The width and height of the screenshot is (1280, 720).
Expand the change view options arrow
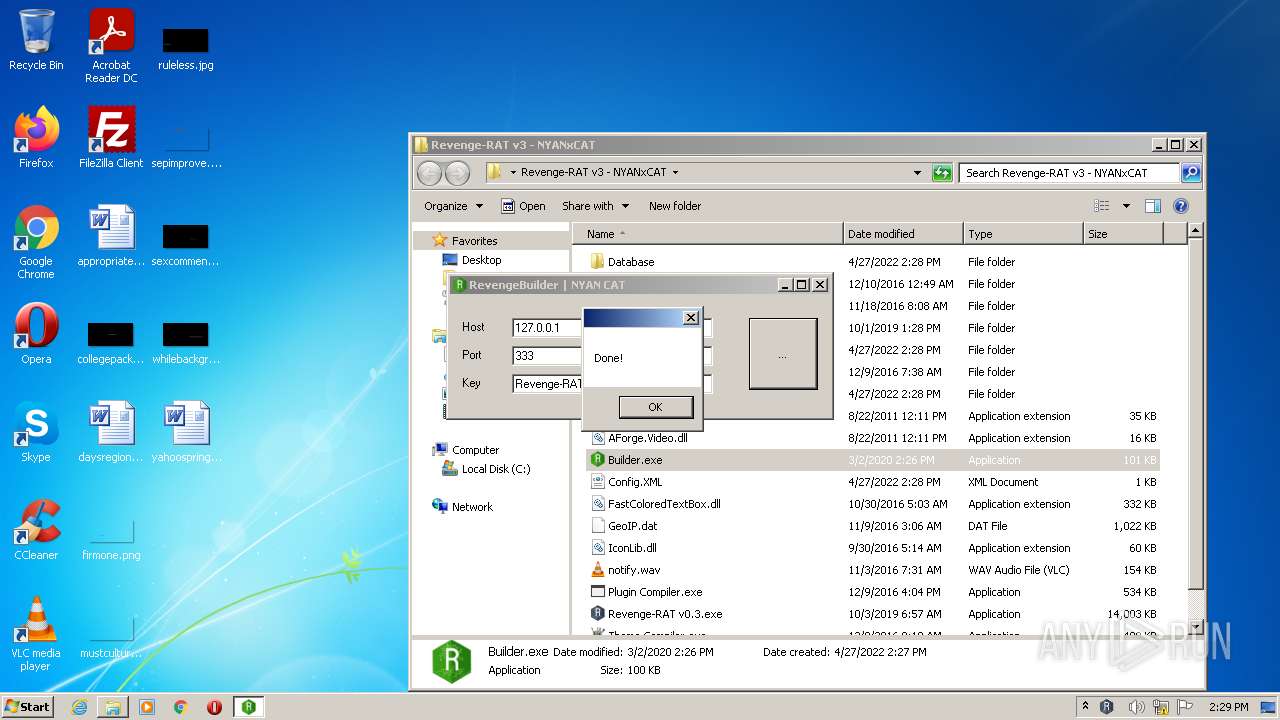1126,206
